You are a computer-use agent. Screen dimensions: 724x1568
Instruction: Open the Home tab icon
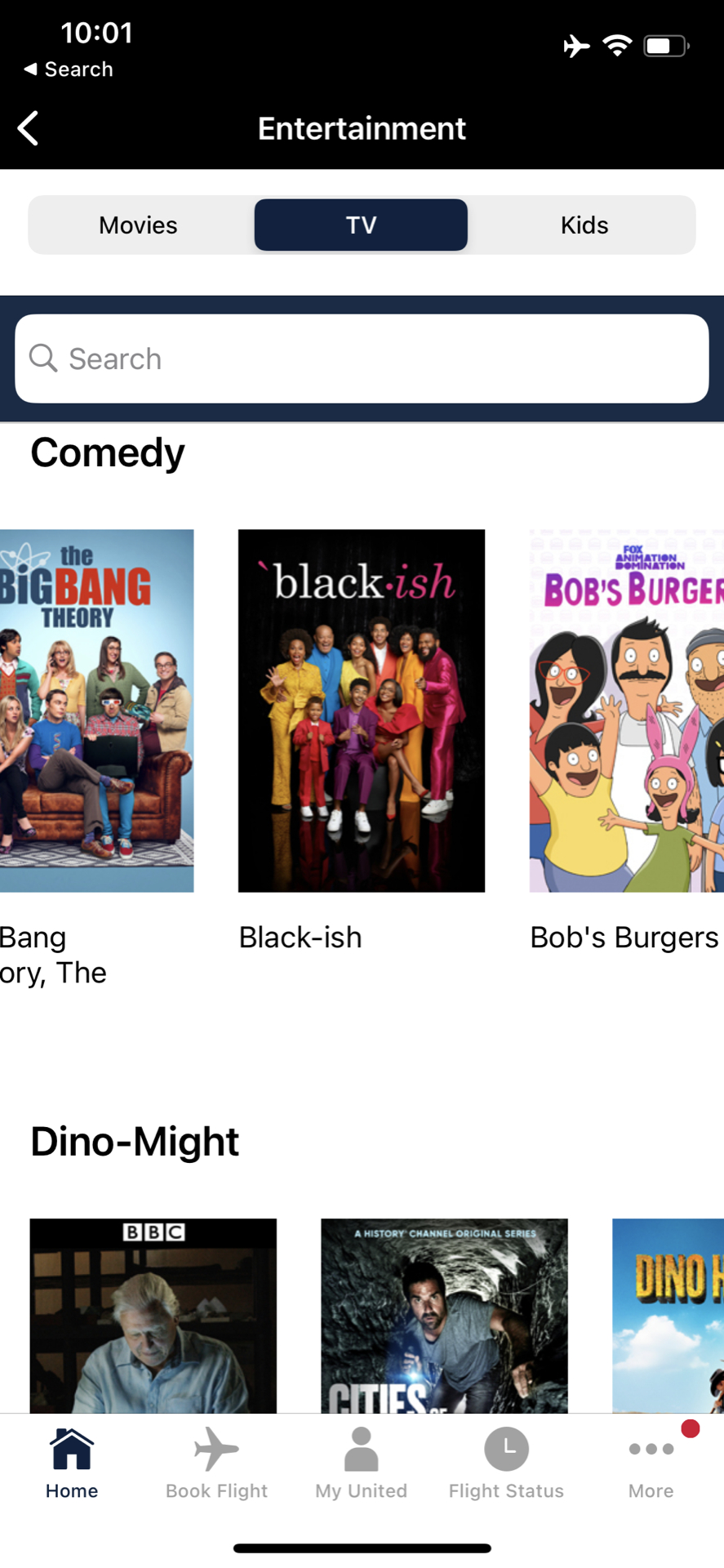(72, 1449)
